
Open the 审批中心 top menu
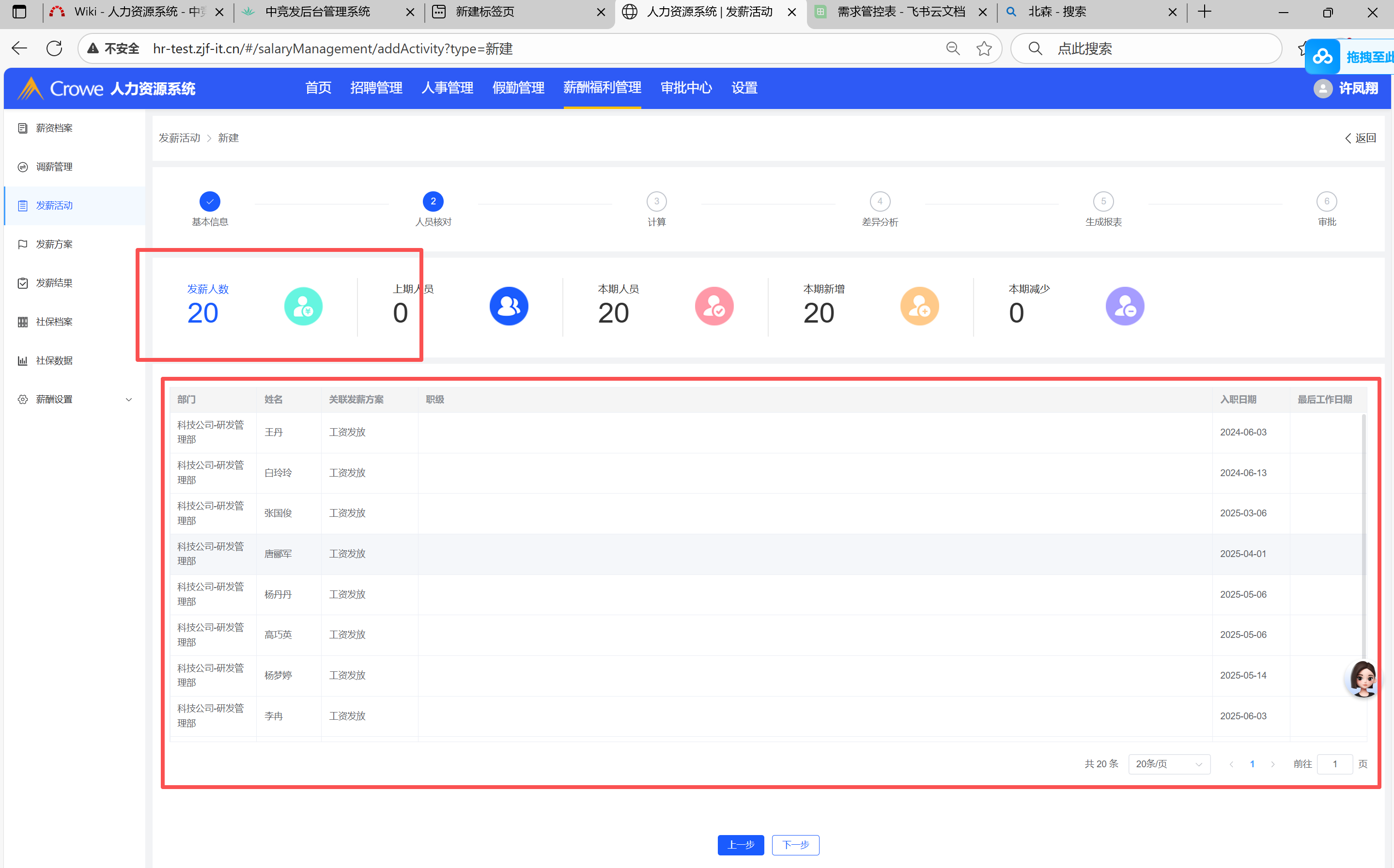(686, 88)
